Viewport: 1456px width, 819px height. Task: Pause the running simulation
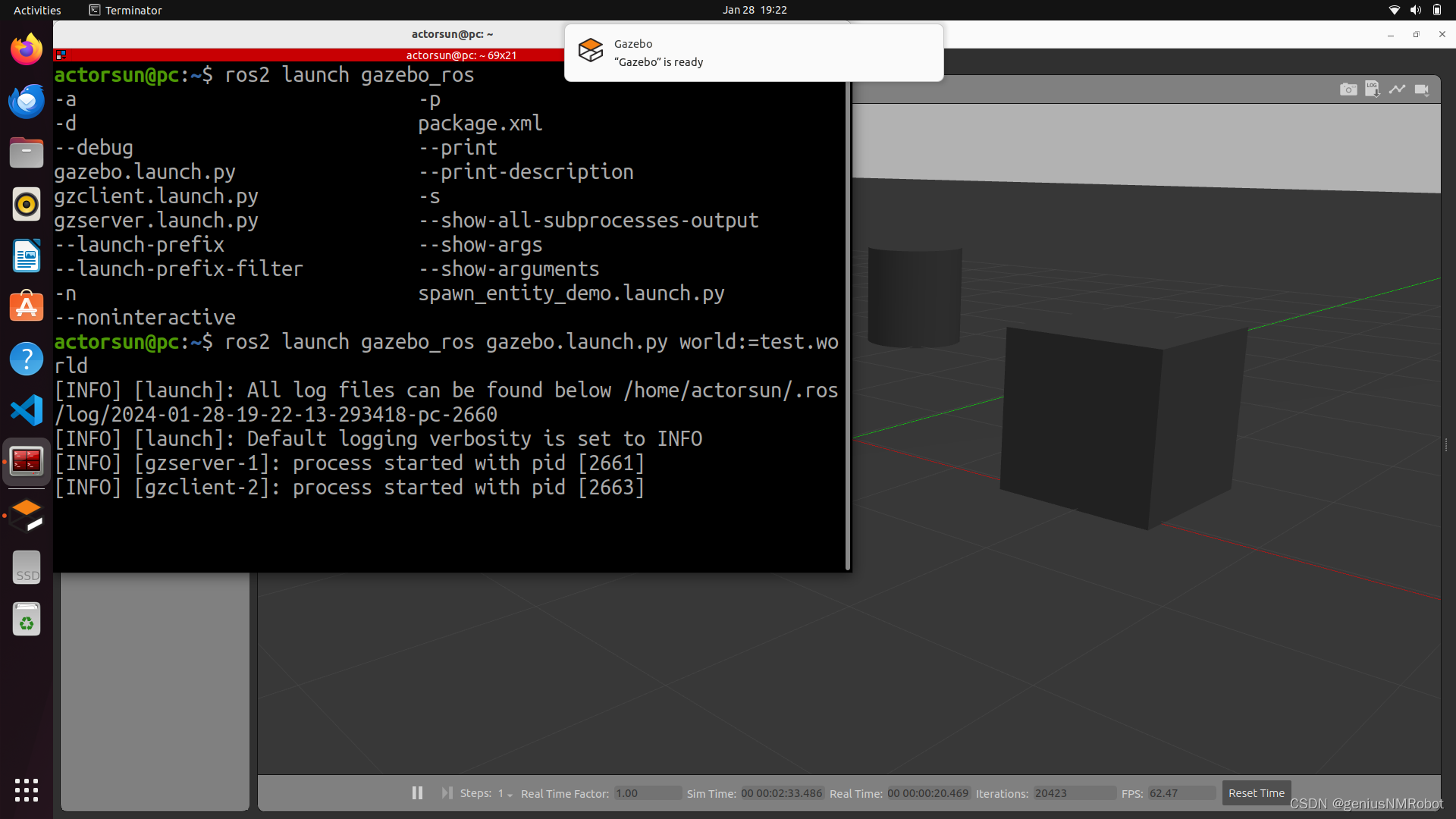417,792
